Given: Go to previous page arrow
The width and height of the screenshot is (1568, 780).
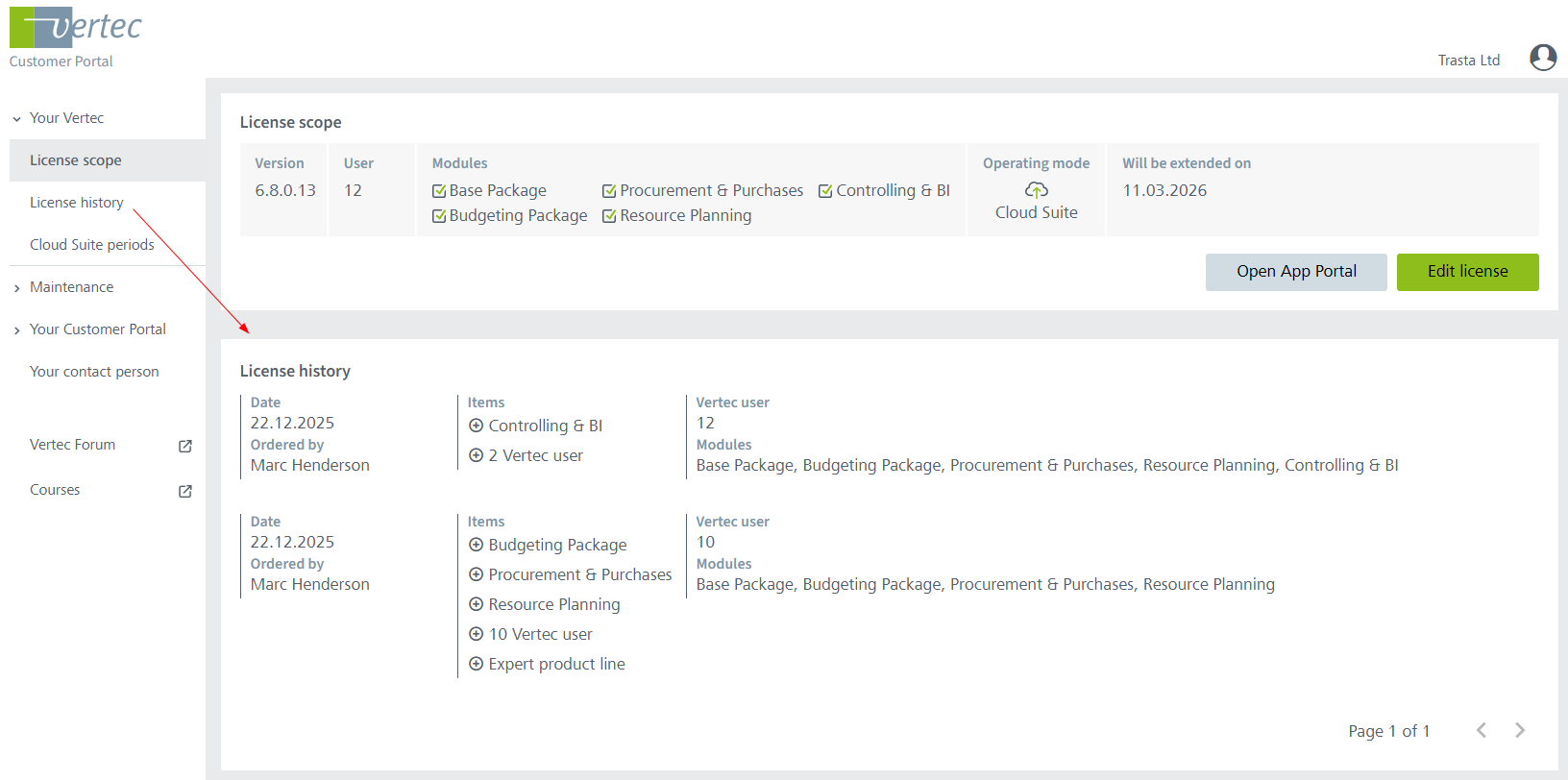Looking at the screenshot, I should coord(1482,730).
